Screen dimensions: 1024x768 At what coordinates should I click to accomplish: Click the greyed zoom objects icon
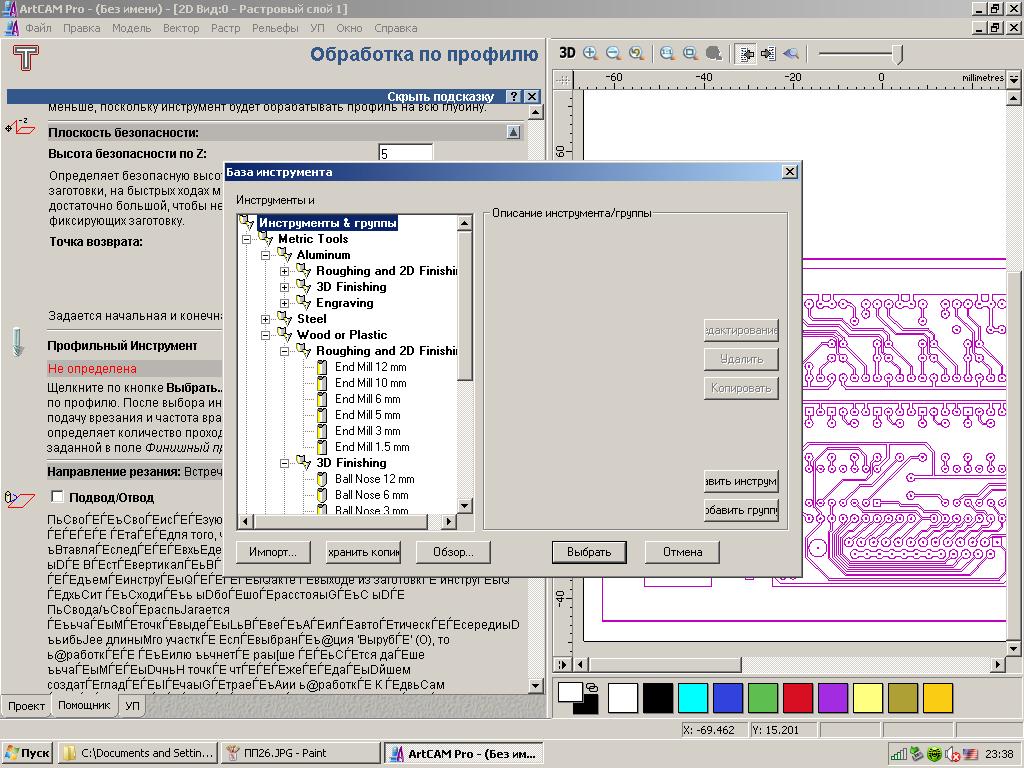pos(714,54)
